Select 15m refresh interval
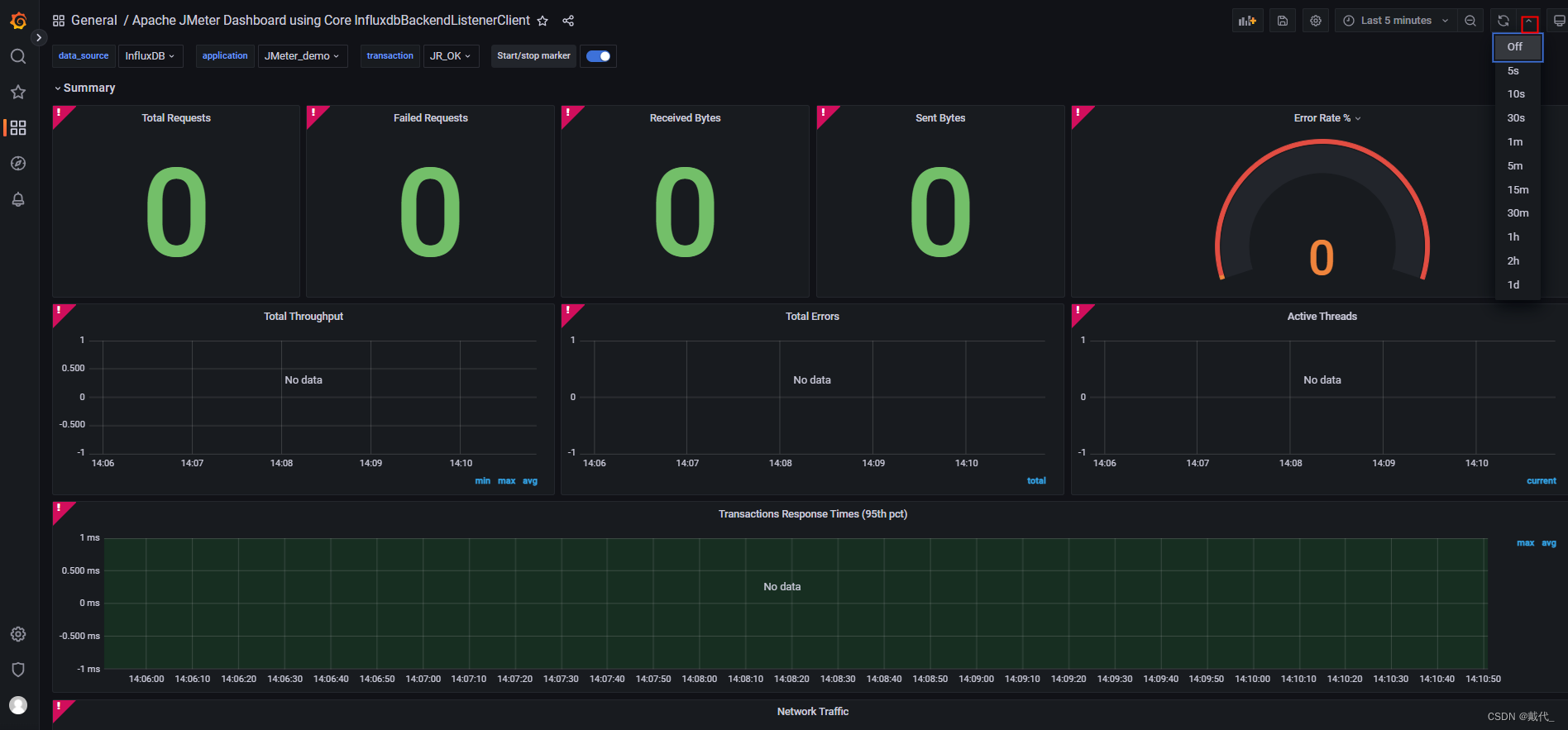 [1518, 190]
